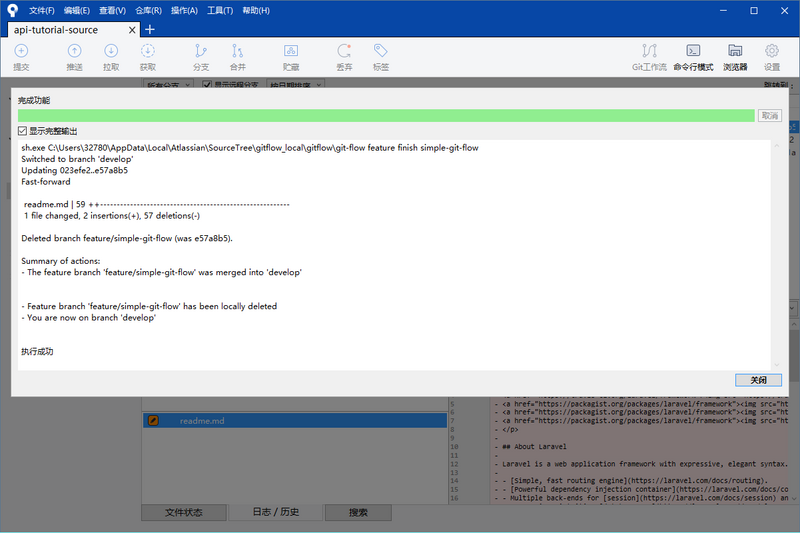Click the green progress bar in 完成功能 dialog
800x533 pixels.
pos(386,116)
